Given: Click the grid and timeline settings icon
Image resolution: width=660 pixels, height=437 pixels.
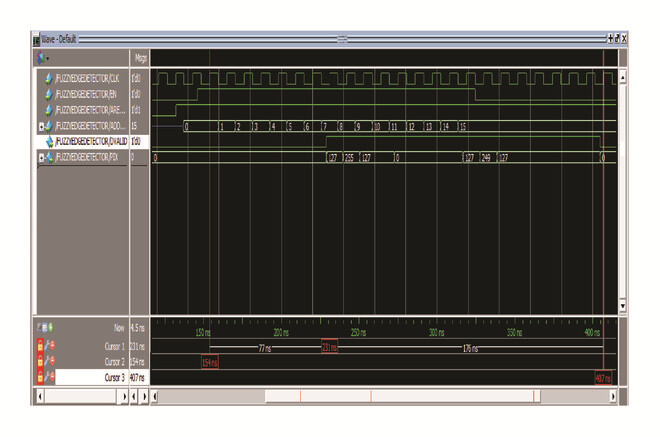Looking at the screenshot, I should coord(45,328).
